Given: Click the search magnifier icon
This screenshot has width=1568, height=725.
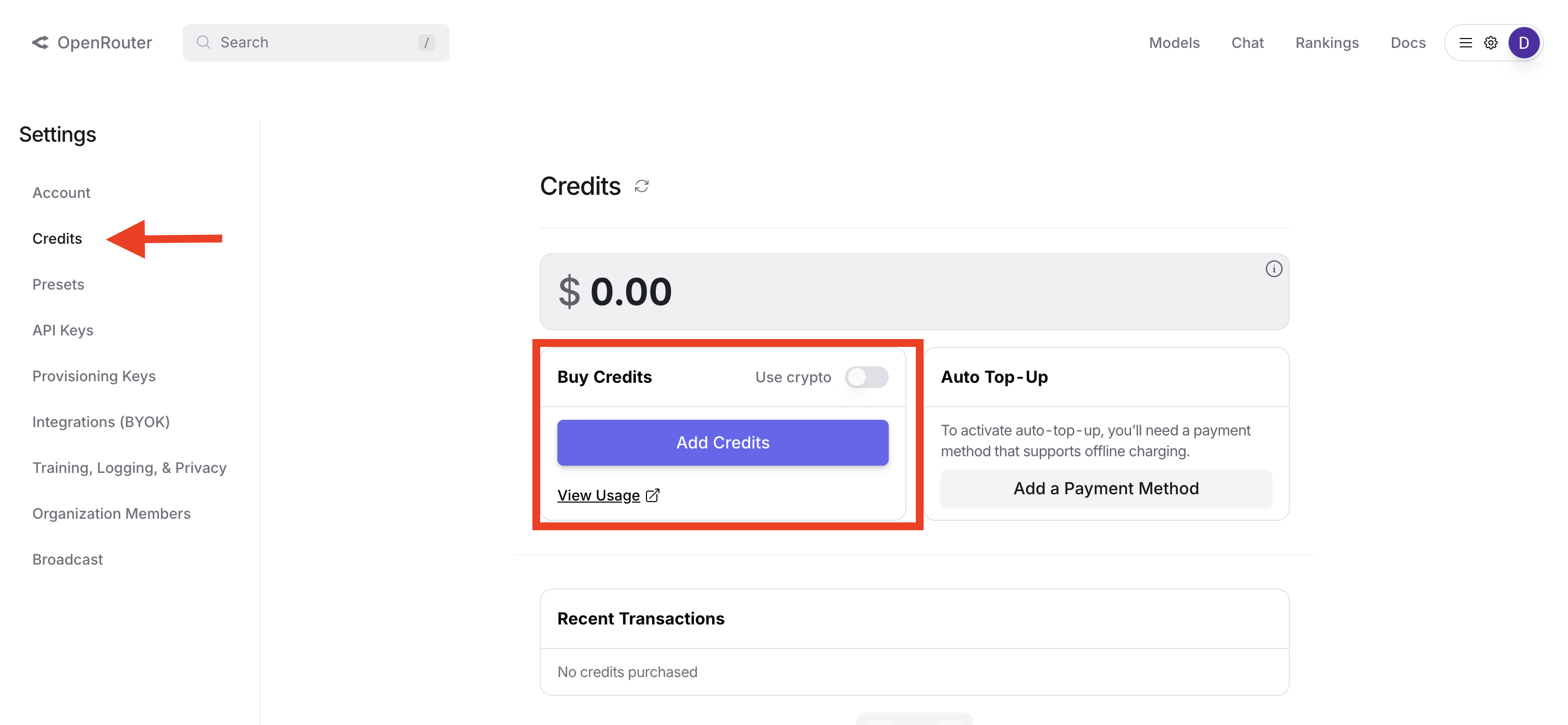Looking at the screenshot, I should (203, 43).
